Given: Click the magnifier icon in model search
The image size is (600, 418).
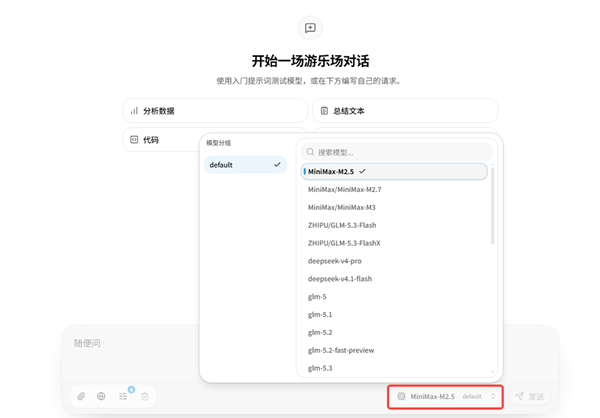Looking at the screenshot, I should tap(310, 152).
